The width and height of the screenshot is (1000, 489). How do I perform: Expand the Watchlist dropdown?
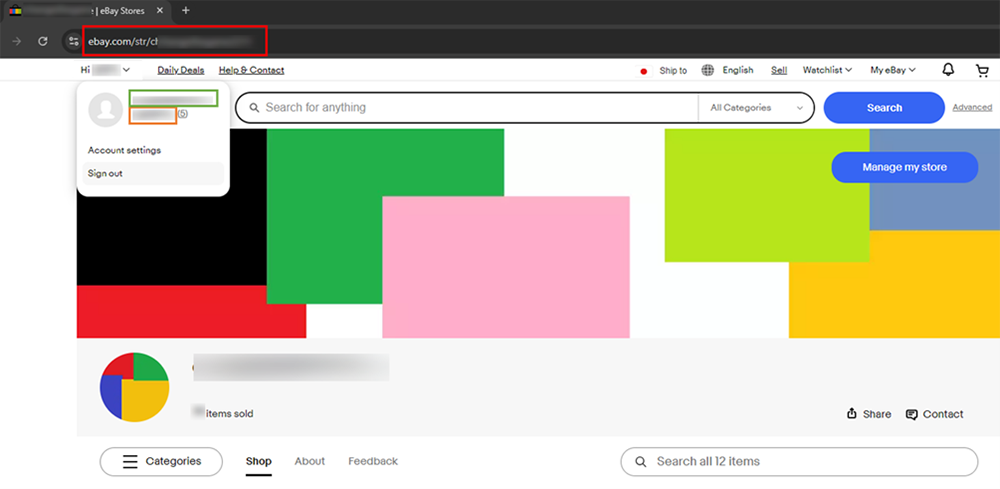point(827,70)
